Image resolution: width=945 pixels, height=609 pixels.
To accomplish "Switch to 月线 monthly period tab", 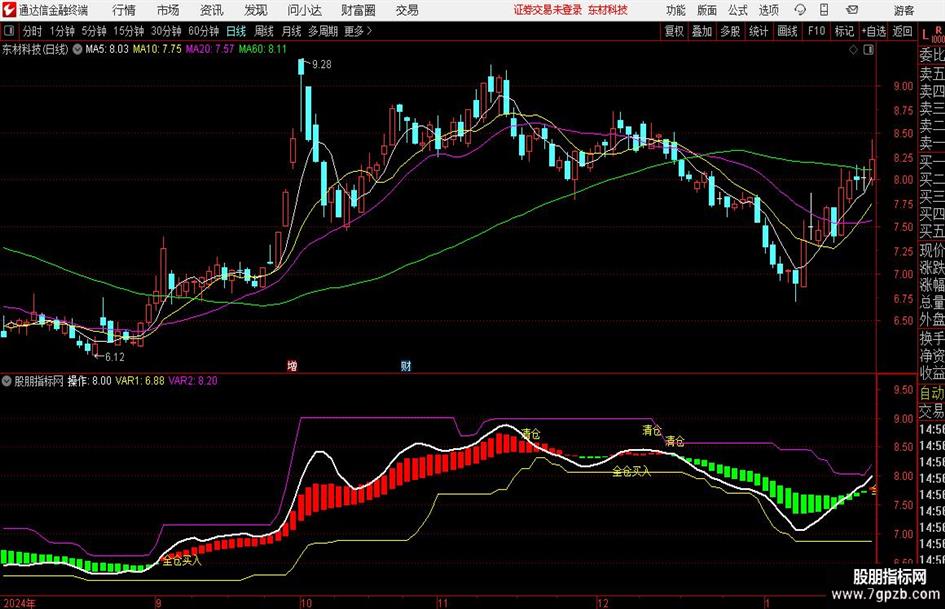I will [x=291, y=31].
